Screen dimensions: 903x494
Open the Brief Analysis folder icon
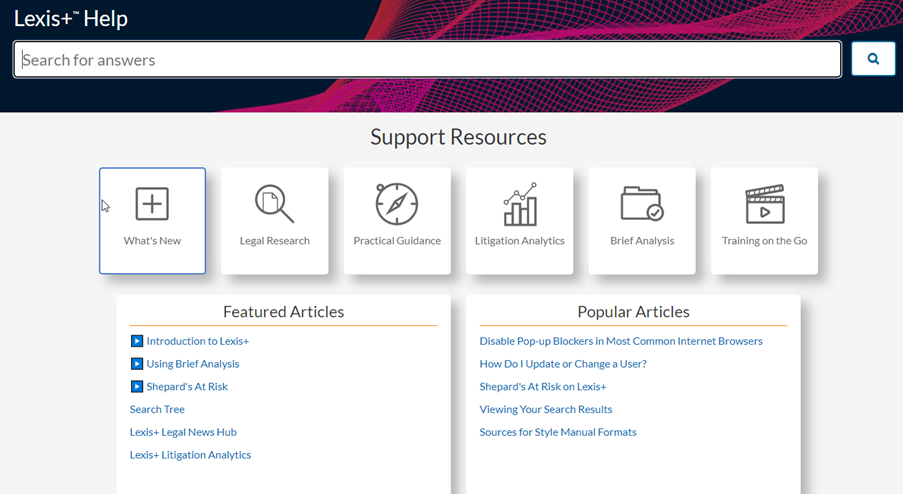(x=642, y=203)
